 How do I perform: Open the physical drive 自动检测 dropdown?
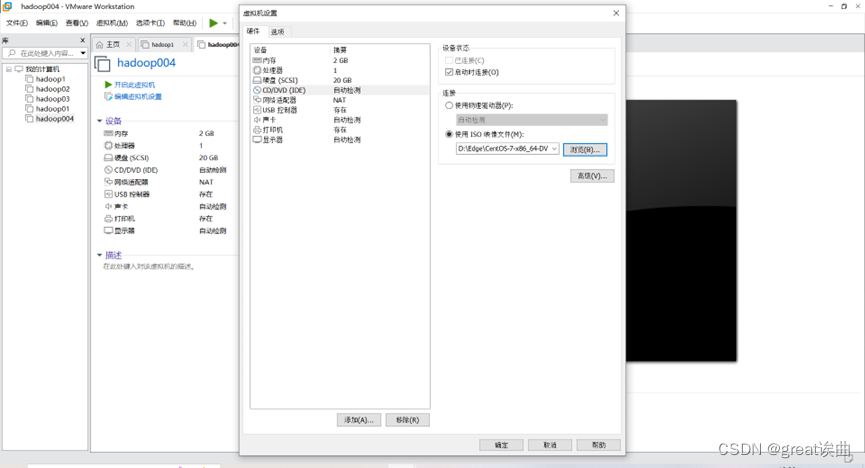click(x=532, y=120)
